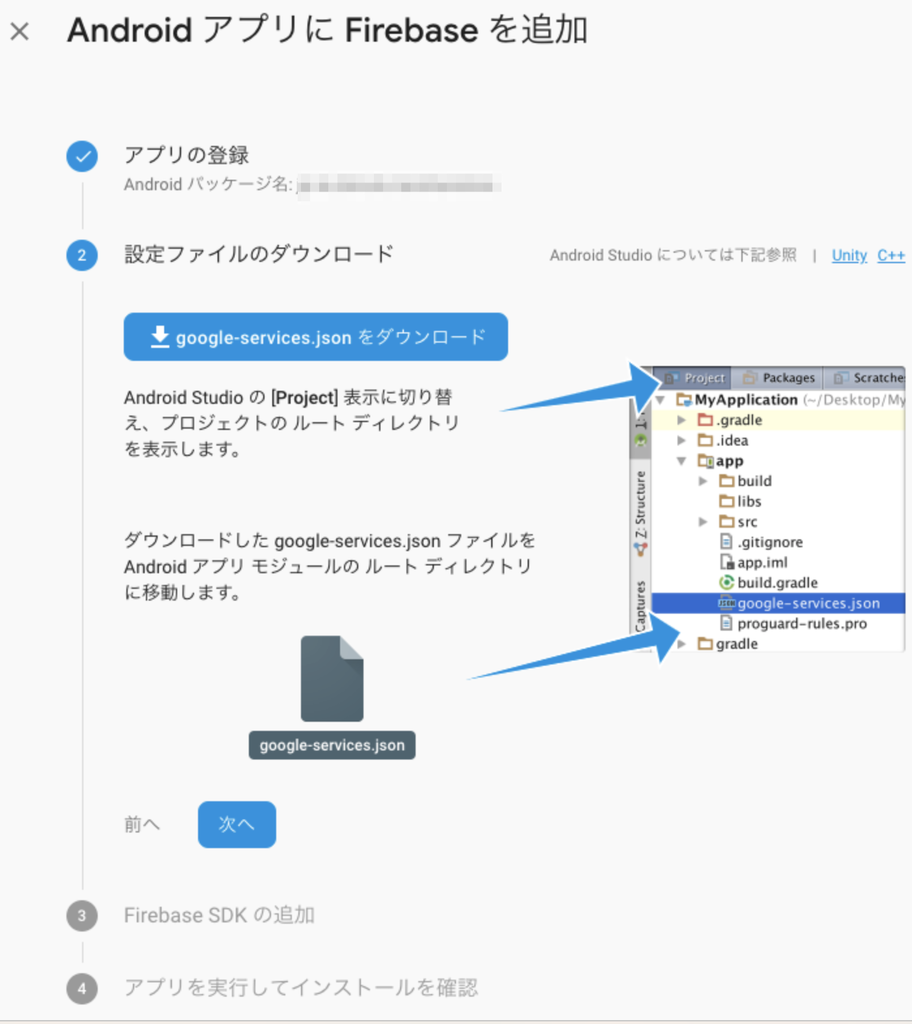The width and height of the screenshot is (912, 1024).
Task: Click the download arrow icon on the button
Action: (160, 337)
